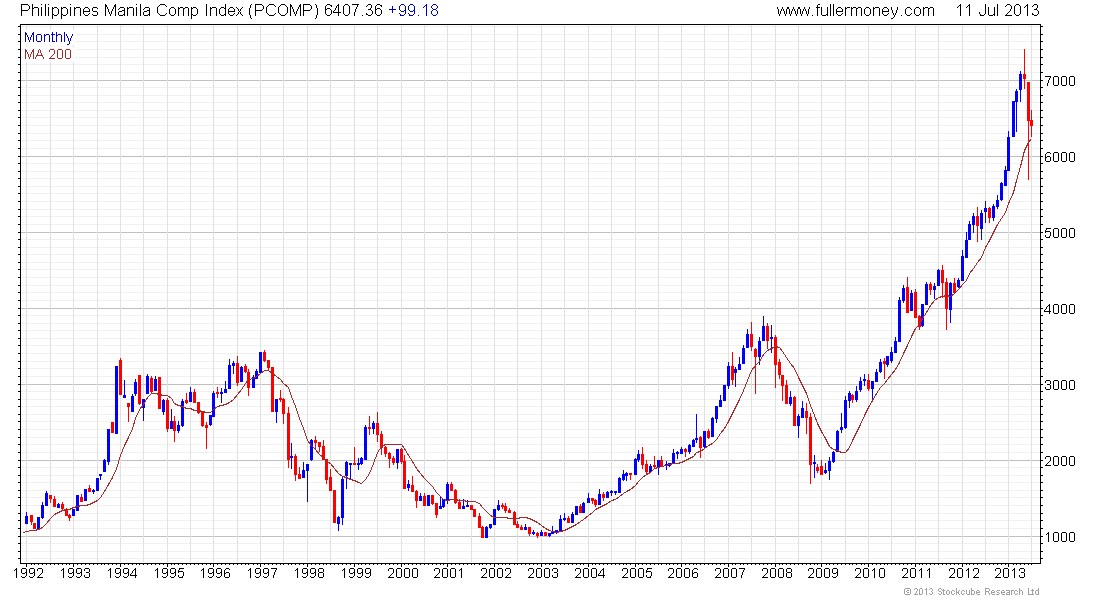This screenshot has height=600, width=1100.
Task: Click the 1995 x-axis label
Action: [168, 573]
